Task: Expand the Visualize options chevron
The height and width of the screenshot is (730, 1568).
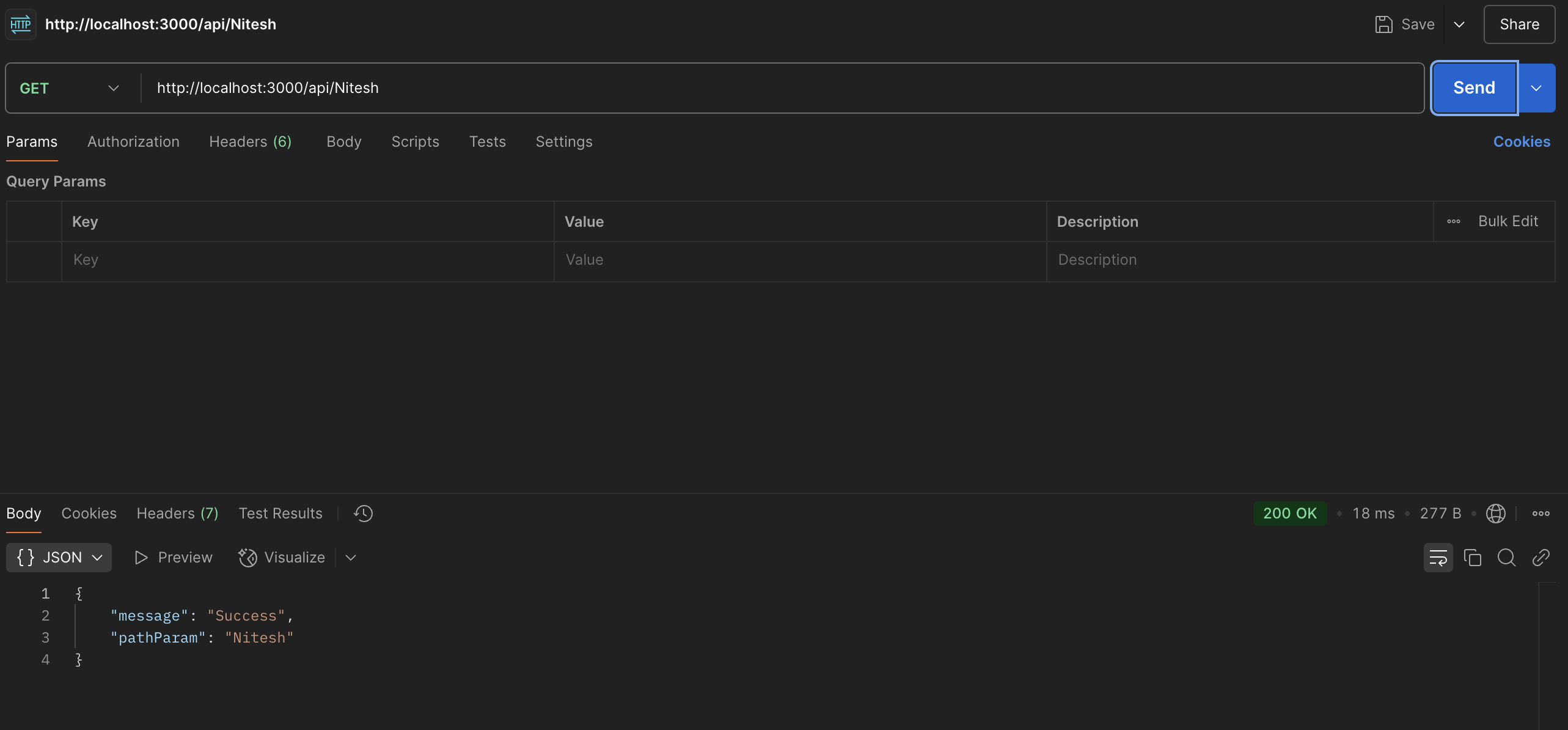Action: point(351,558)
